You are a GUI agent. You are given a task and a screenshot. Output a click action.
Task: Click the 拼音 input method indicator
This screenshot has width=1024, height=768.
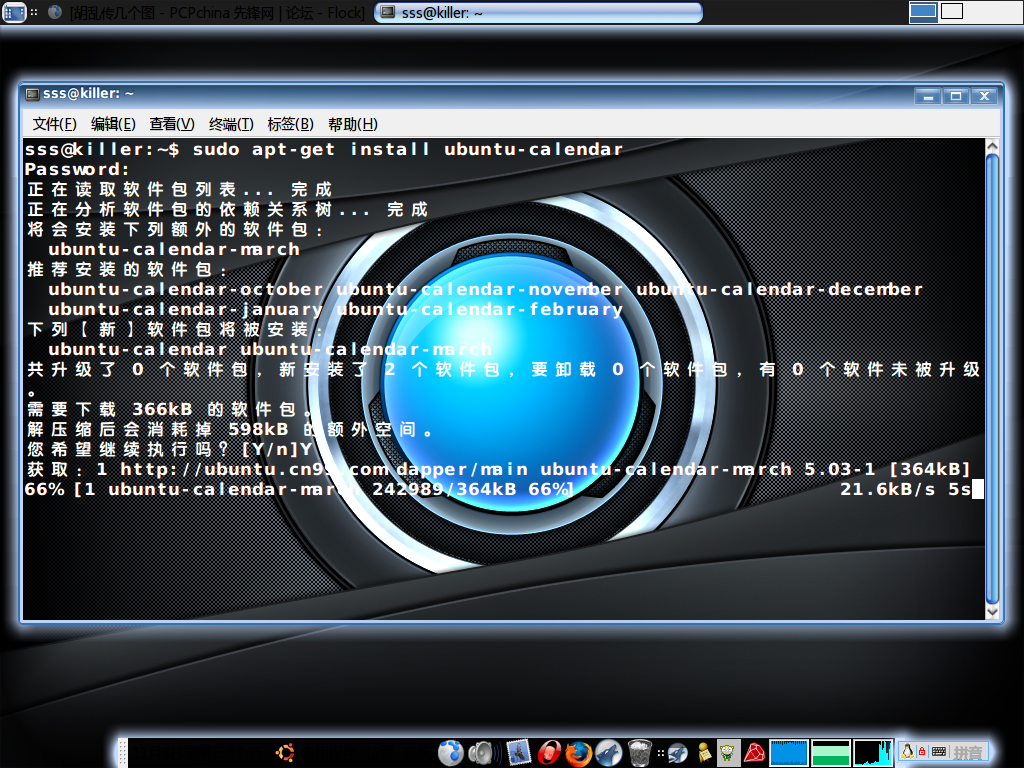967,752
